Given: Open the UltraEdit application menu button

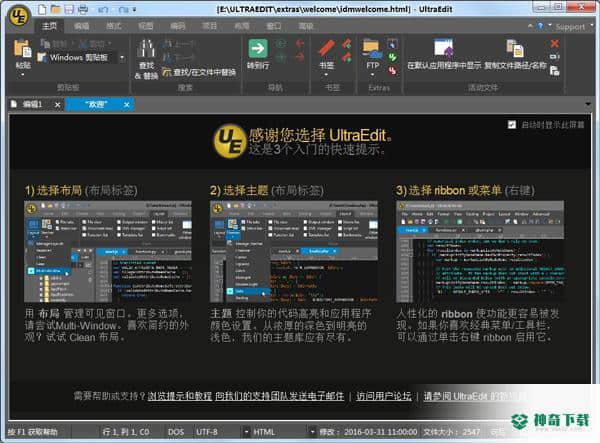Looking at the screenshot, I should tap(18, 16).
